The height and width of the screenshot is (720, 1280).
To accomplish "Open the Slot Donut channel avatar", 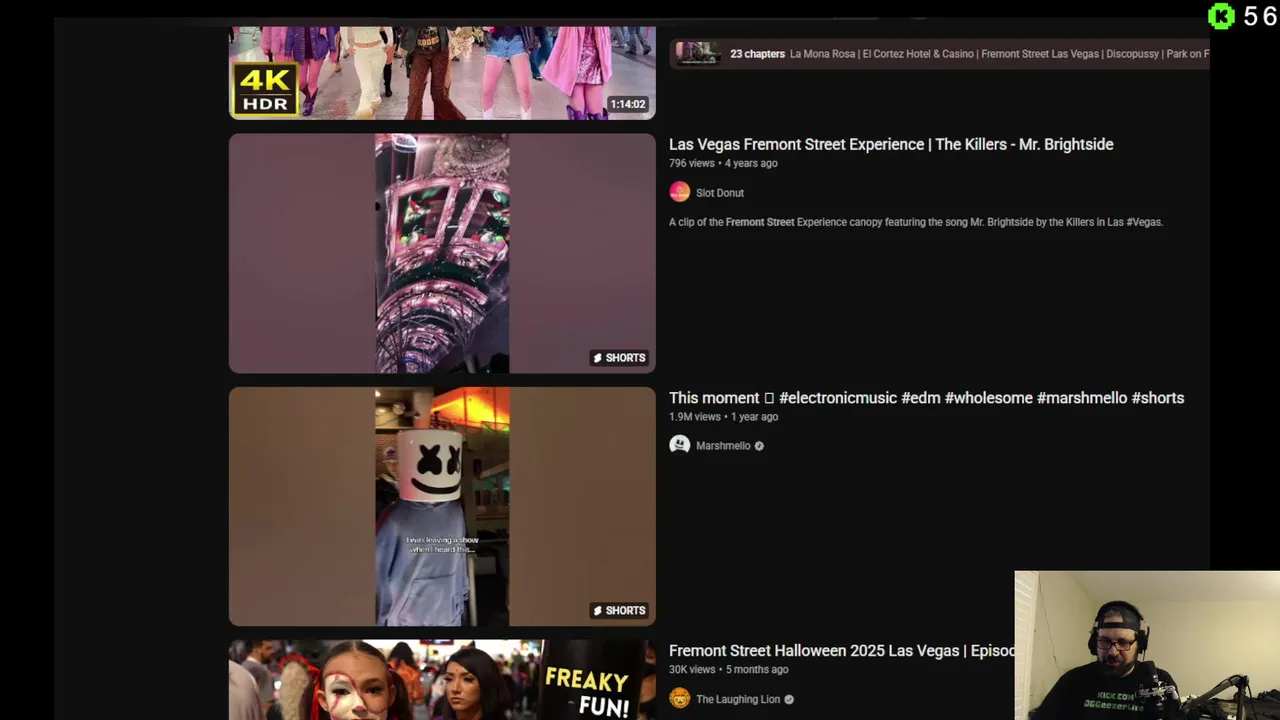I will (679, 192).
